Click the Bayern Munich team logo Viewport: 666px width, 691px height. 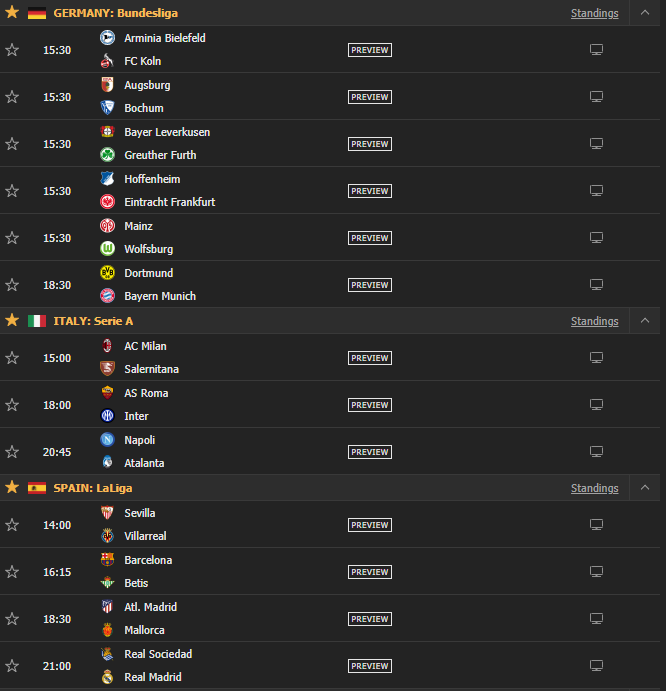click(x=107, y=296)
